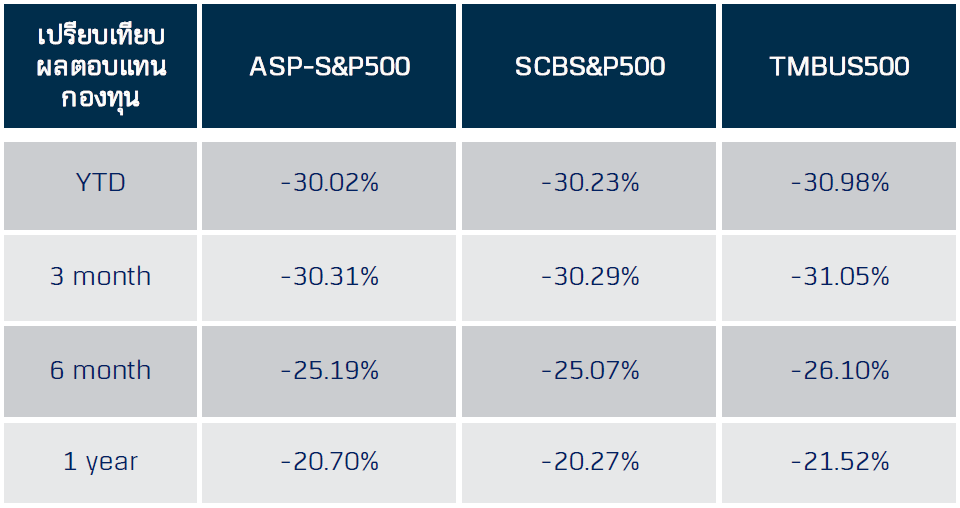Select the SCBS&P500 column header

coord(590,67)
